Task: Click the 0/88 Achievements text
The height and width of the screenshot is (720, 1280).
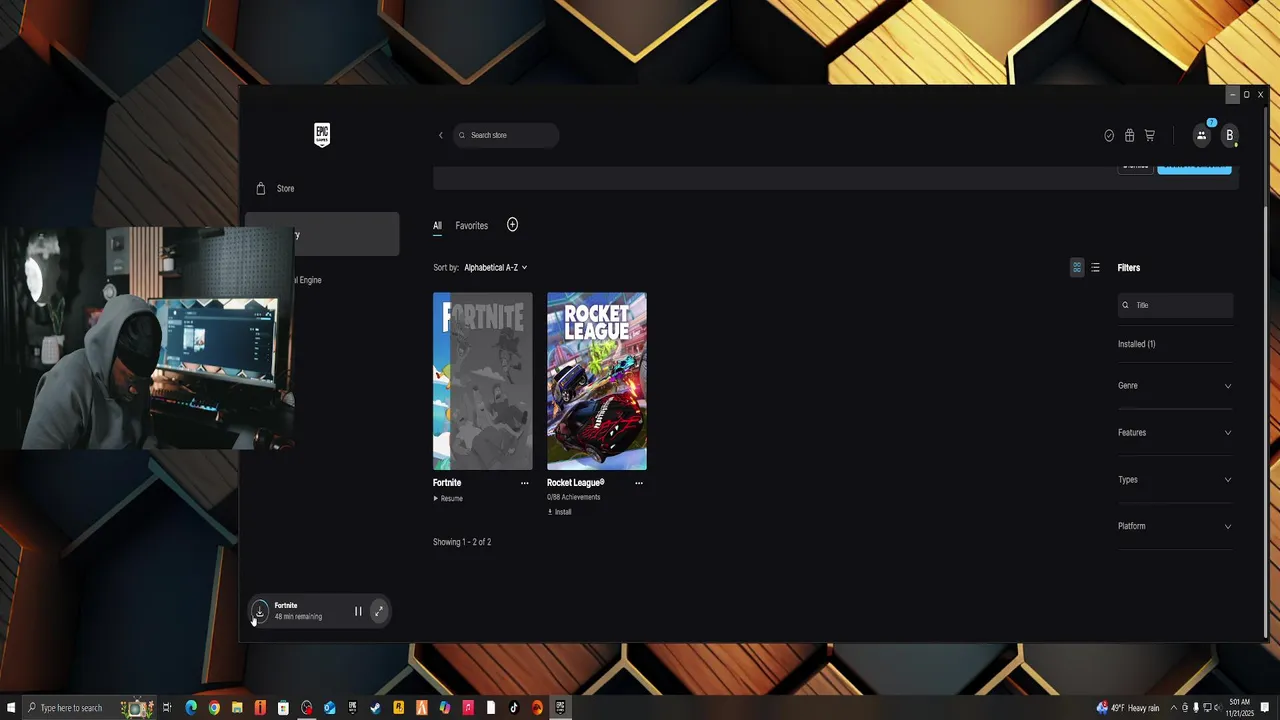Action: [574, 497]
